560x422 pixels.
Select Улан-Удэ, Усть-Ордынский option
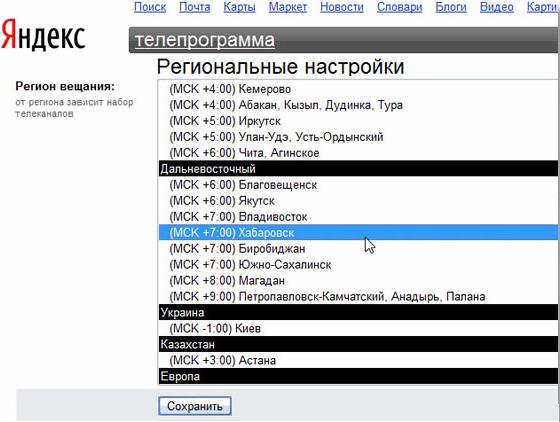click(x=358, y=137)
